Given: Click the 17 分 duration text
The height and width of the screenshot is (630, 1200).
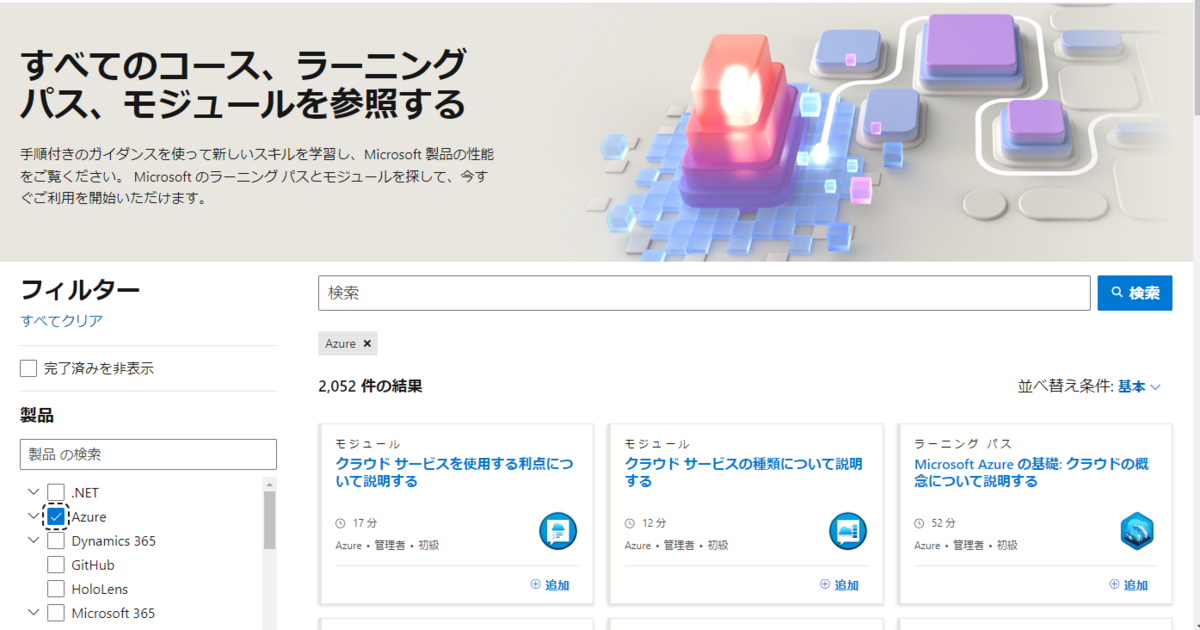Looking at the screenshot, I should coord(364,523).
